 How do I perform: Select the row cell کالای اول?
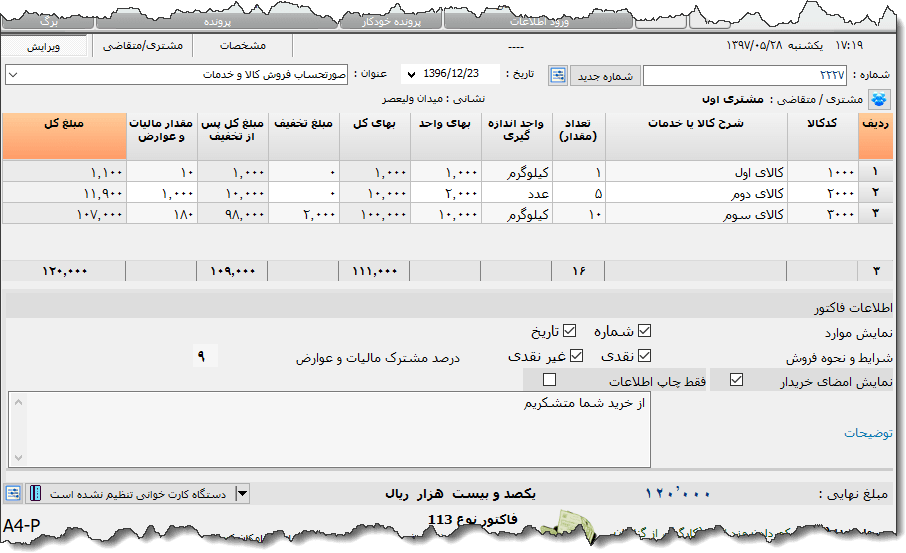(x=696, y=172)
